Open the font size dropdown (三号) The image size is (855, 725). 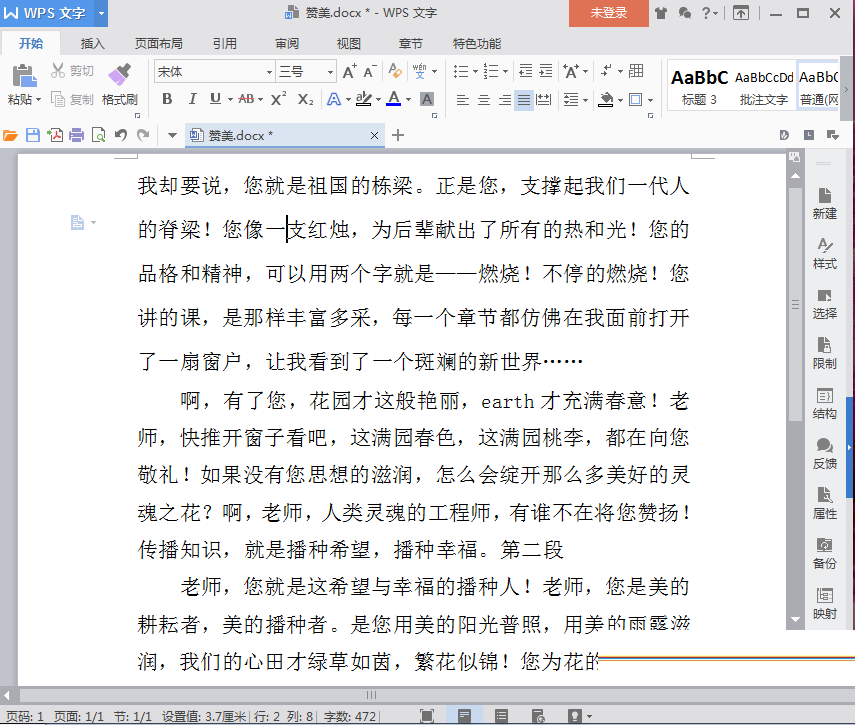tap(330, 72)
